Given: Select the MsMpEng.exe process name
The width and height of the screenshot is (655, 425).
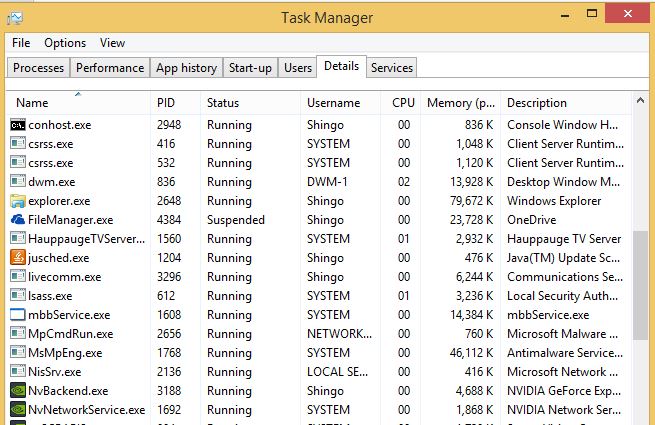Looking at the screenshot, I should click(x=65, y=353).
